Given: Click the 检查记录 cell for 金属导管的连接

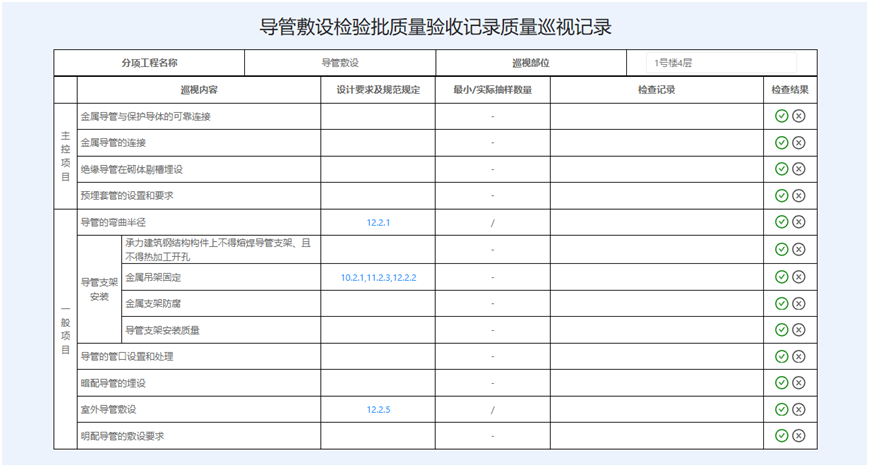Looking at the screenshot, I should [656, 143].
